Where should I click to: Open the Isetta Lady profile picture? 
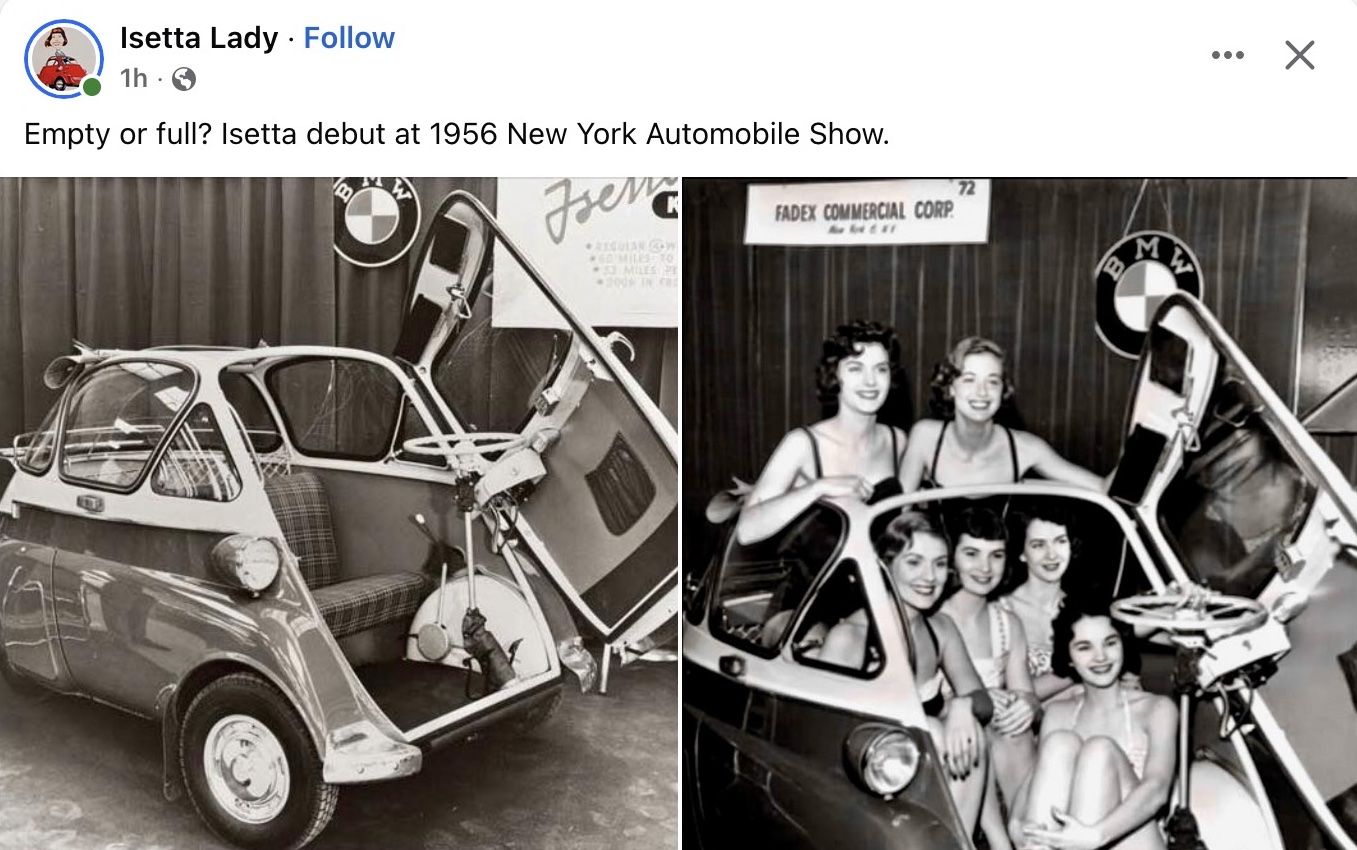tap(63, 58)
